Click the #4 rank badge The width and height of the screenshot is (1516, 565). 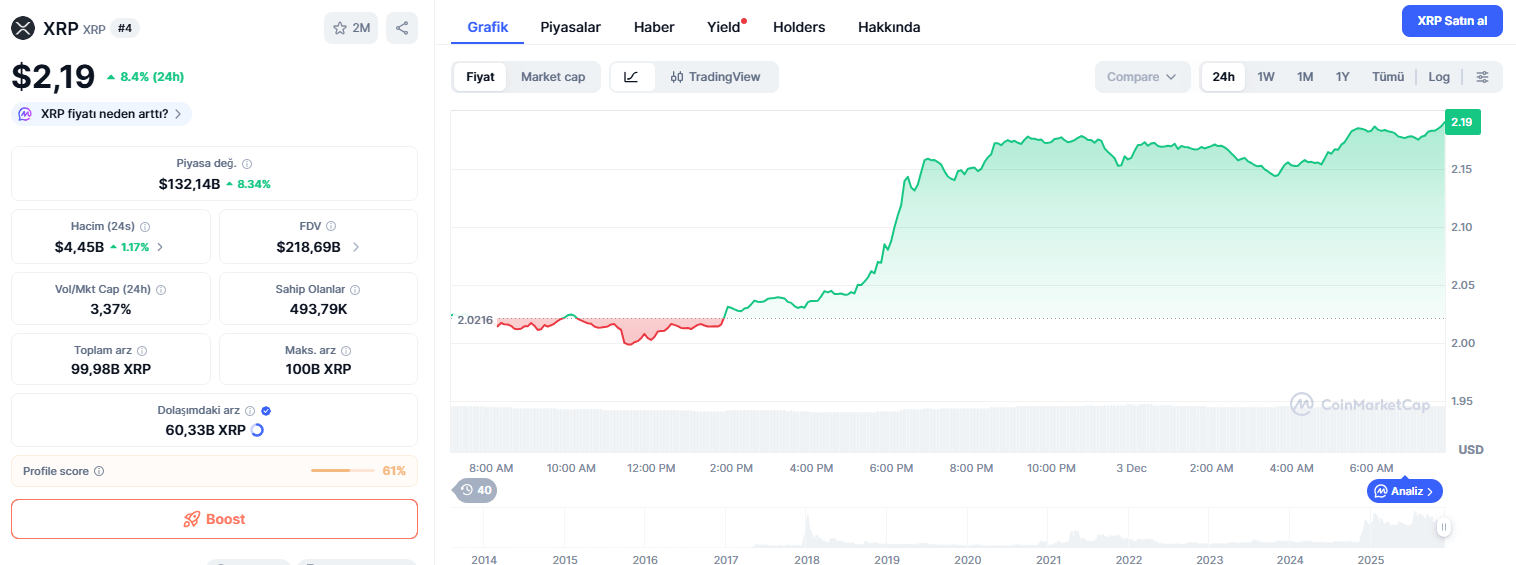point(125,28)
